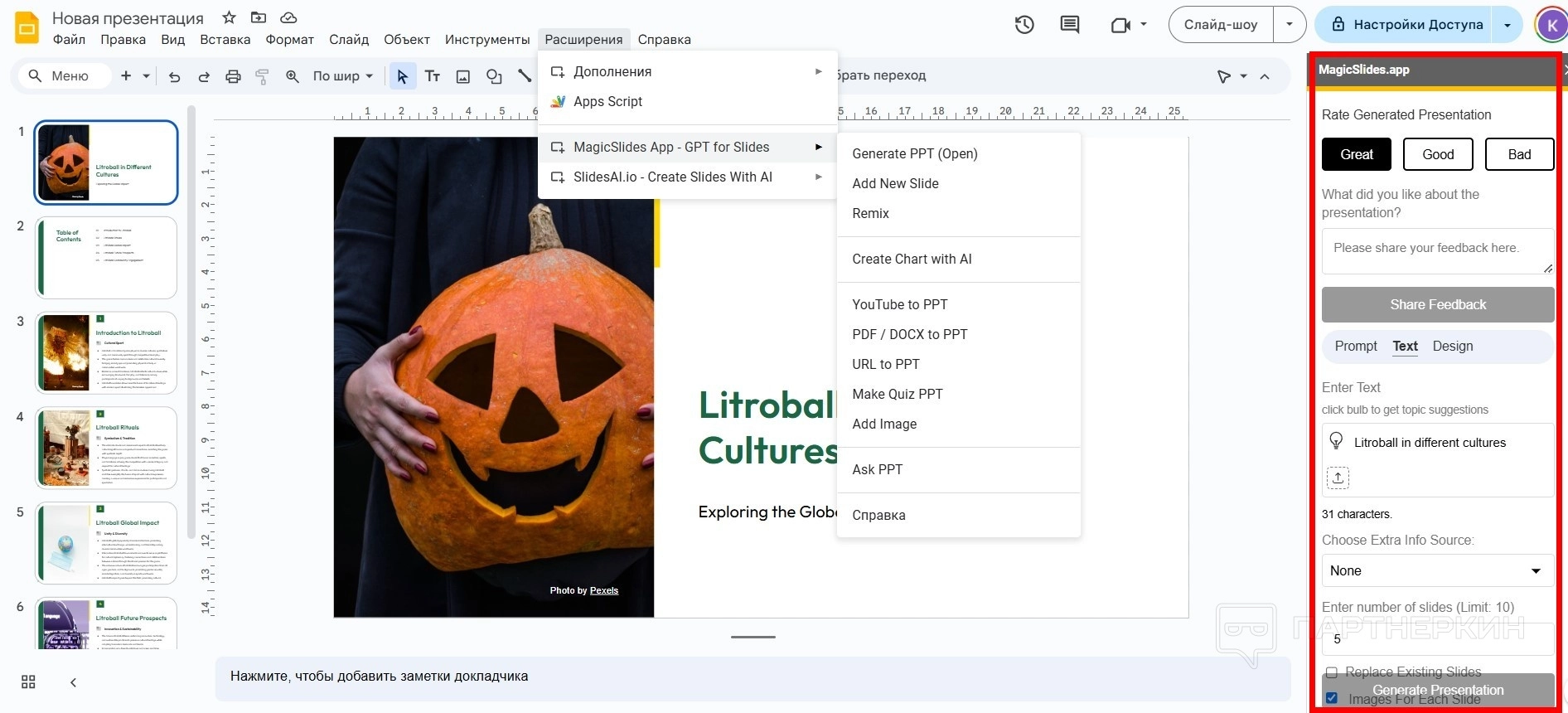Click the upload file icon
Screen dimensions: 1568x713
1338,478
